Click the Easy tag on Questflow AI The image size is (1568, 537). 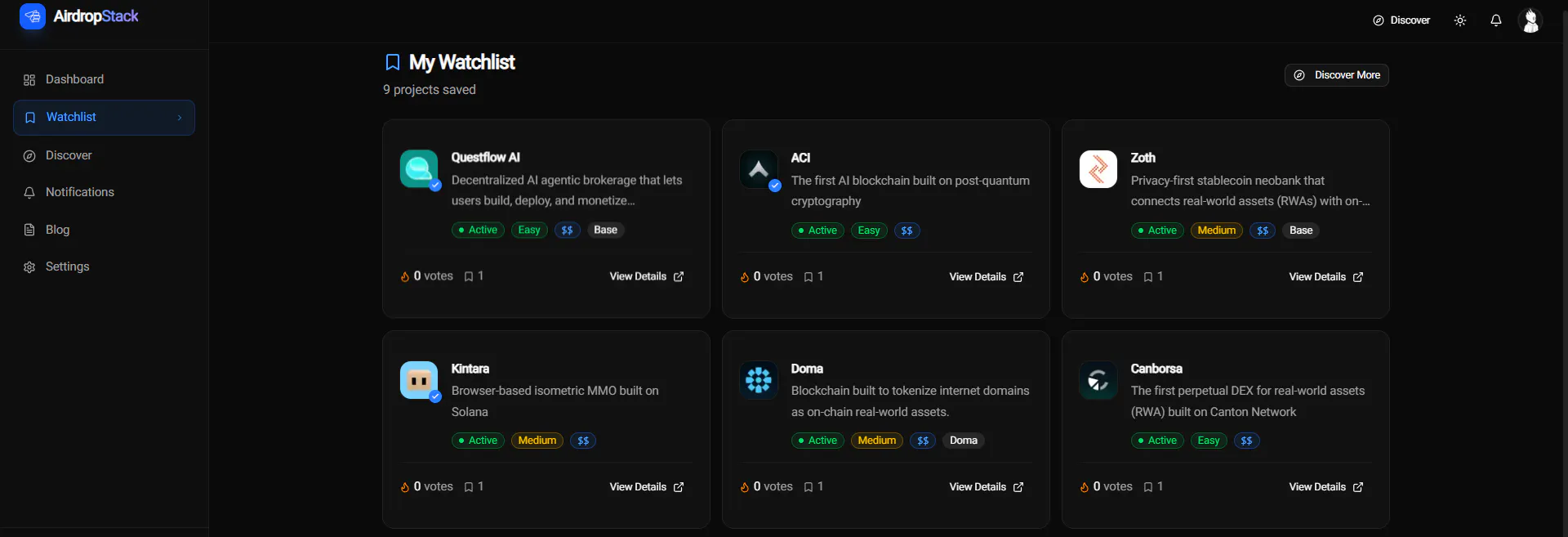pyautogui.click(x=529, y=230)
